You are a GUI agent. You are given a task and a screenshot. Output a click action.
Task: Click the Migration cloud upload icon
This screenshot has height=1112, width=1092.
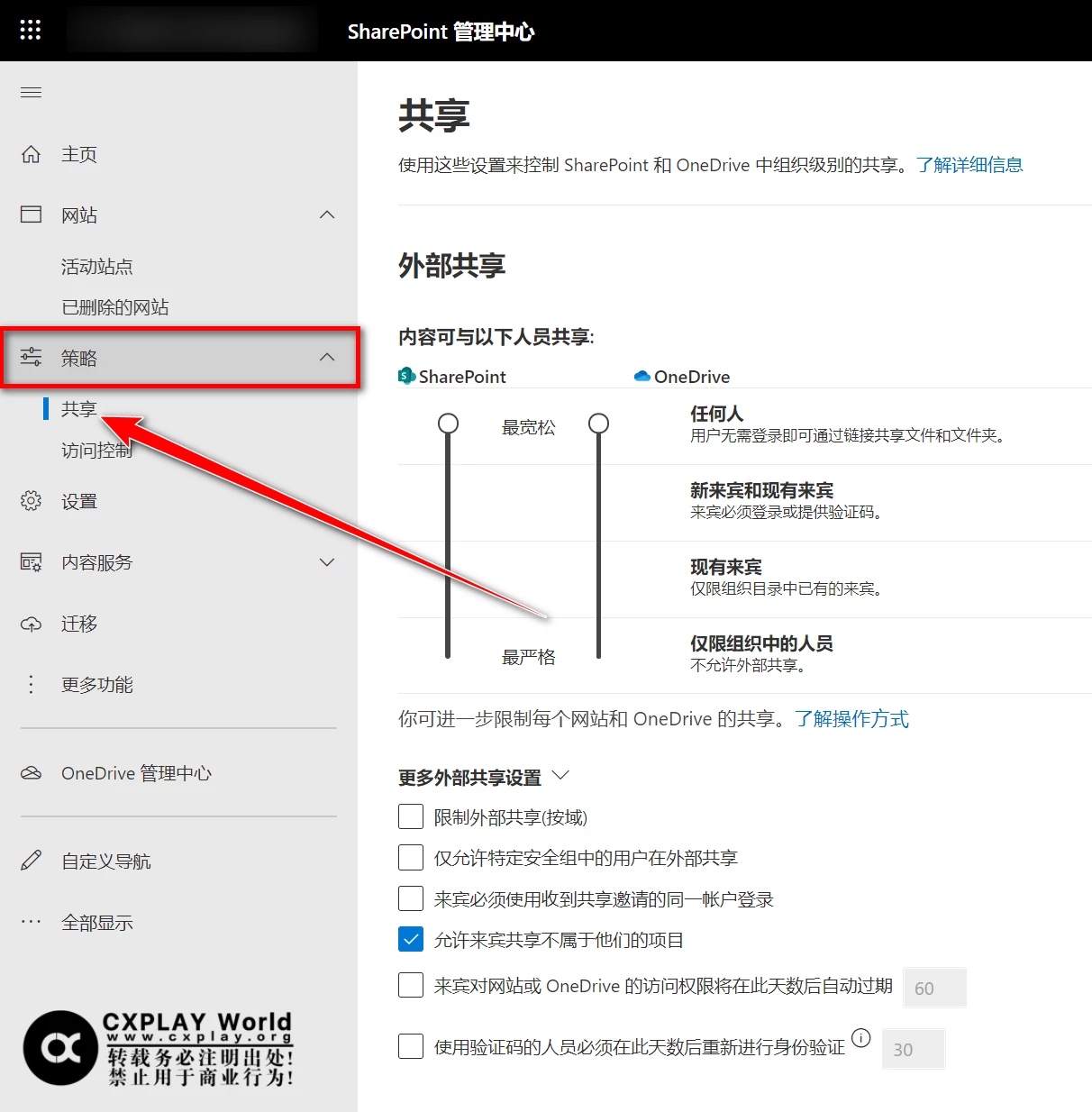point(32,624)
